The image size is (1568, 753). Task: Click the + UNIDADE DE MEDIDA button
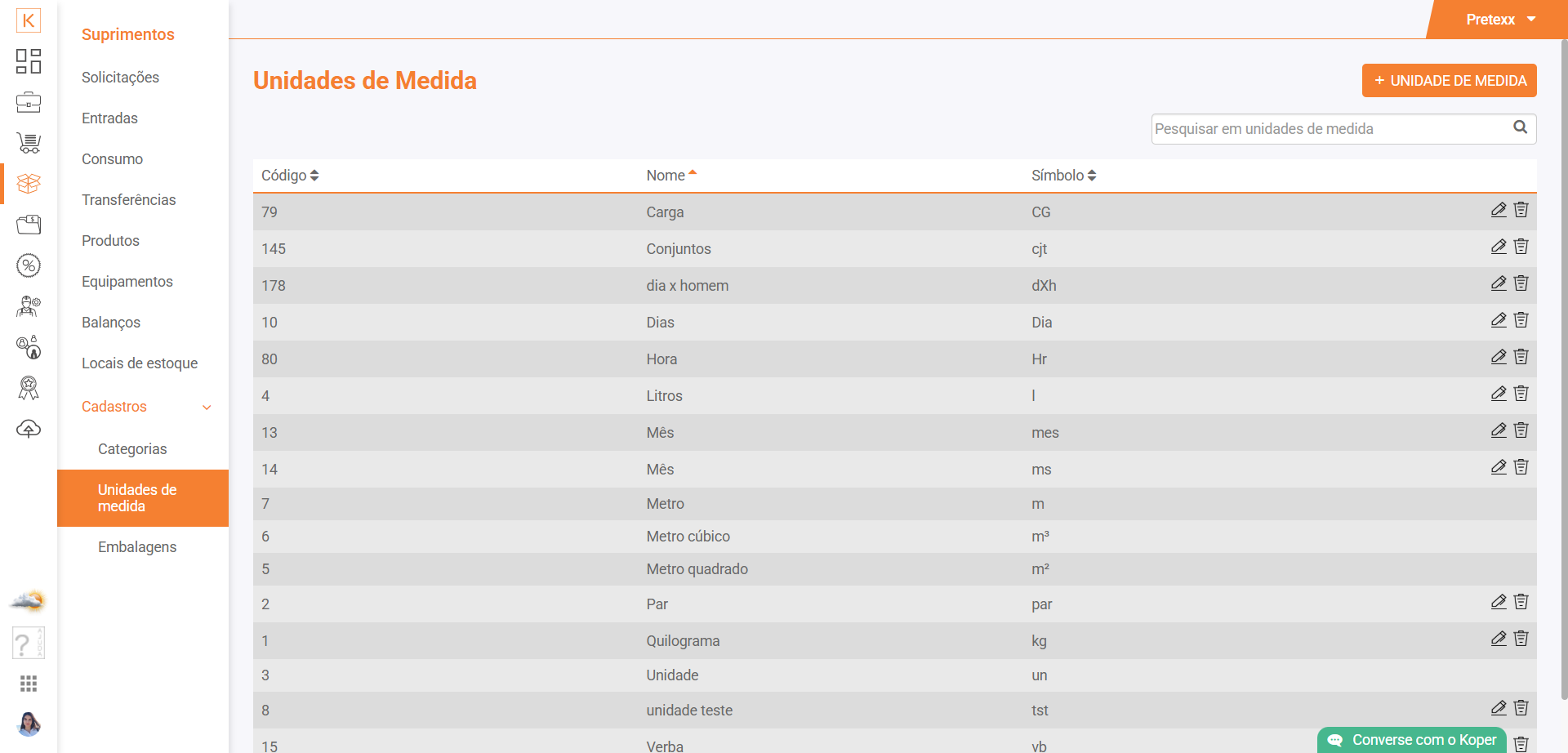1449,81
